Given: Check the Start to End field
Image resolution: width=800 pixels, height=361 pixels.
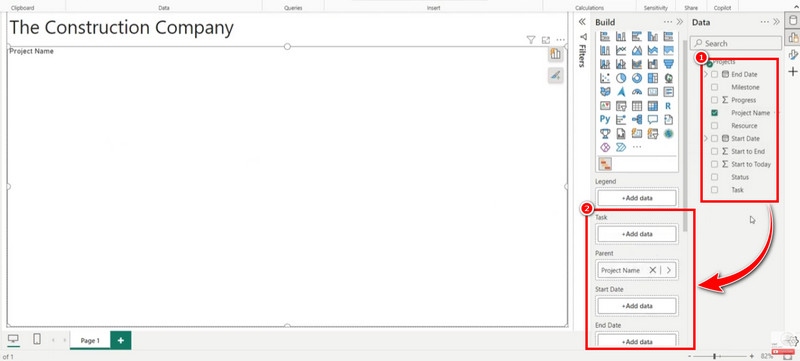Looking at the screenshot, I should point(714,151).
